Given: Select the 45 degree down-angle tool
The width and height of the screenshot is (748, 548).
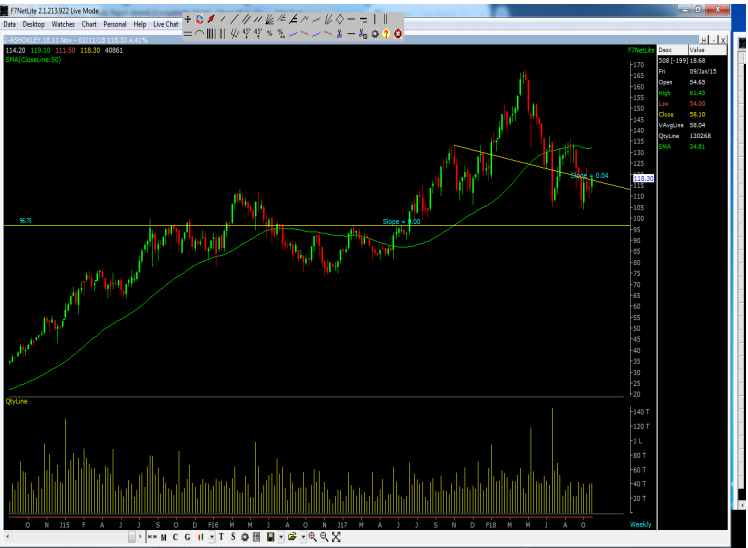Looking at the screenshot, I should coord(246,33).
